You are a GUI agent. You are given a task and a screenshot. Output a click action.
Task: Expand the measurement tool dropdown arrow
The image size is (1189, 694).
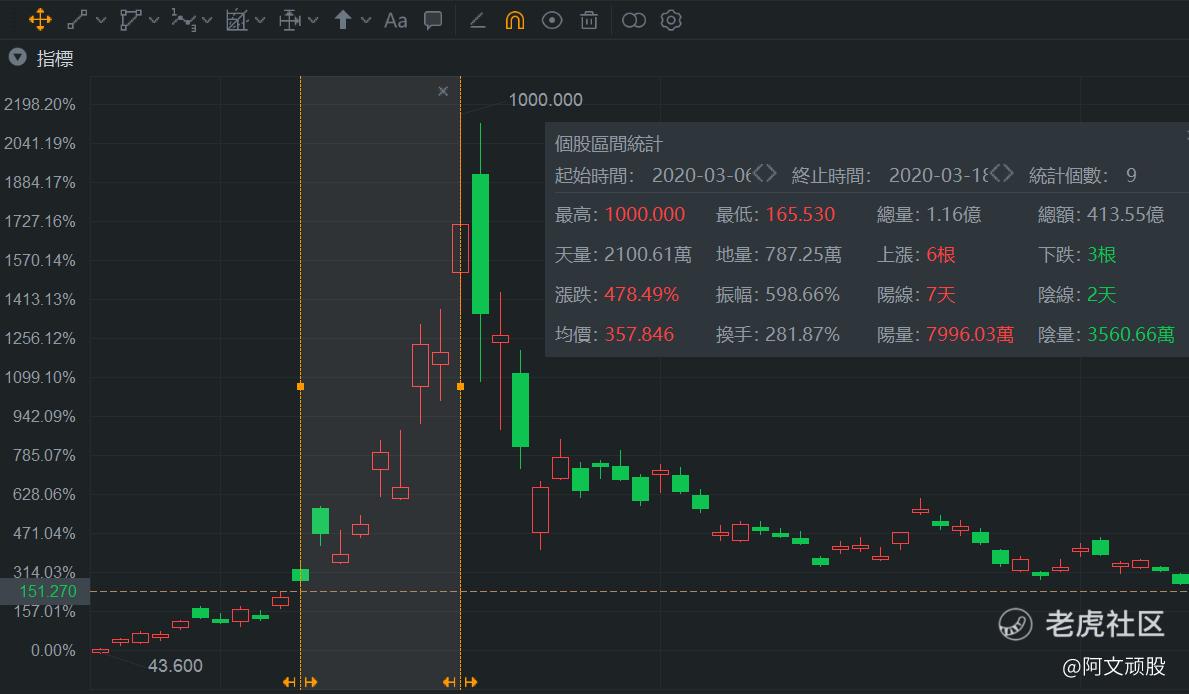click(313, 20)
